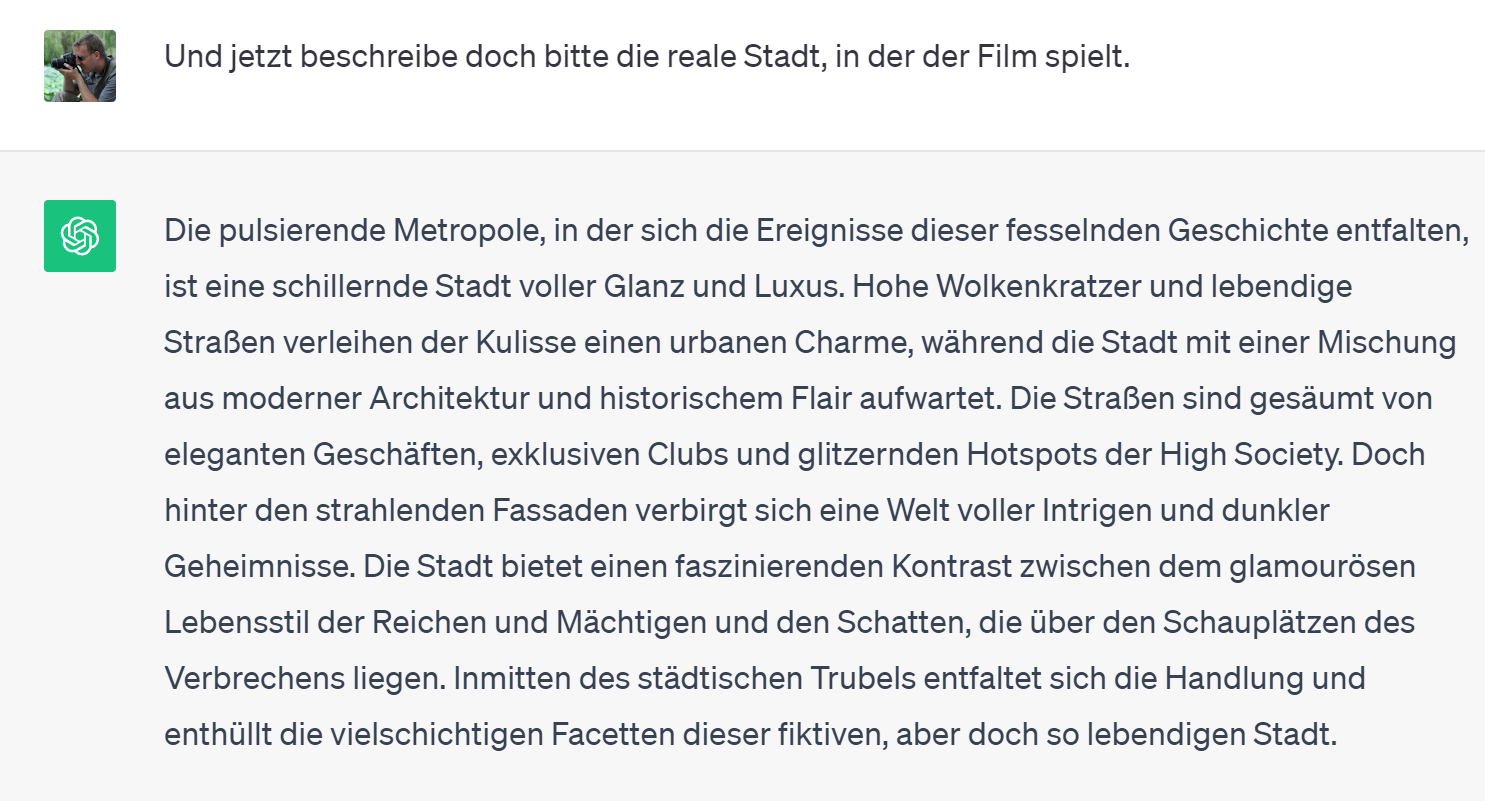Click the user message about the real city
Screen dimensions: 1485x801
[x=646, y=57]
